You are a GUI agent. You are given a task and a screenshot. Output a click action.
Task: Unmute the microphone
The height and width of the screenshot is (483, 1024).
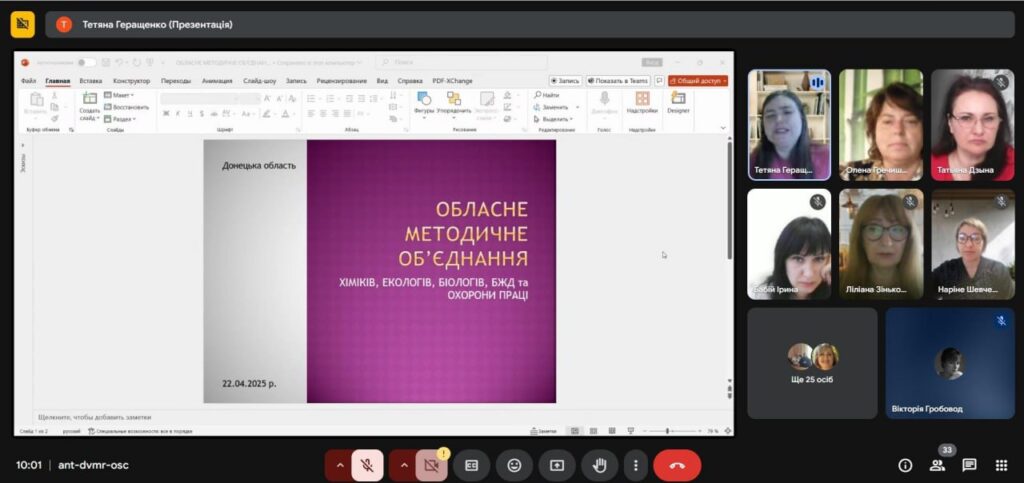click(368, 465)
